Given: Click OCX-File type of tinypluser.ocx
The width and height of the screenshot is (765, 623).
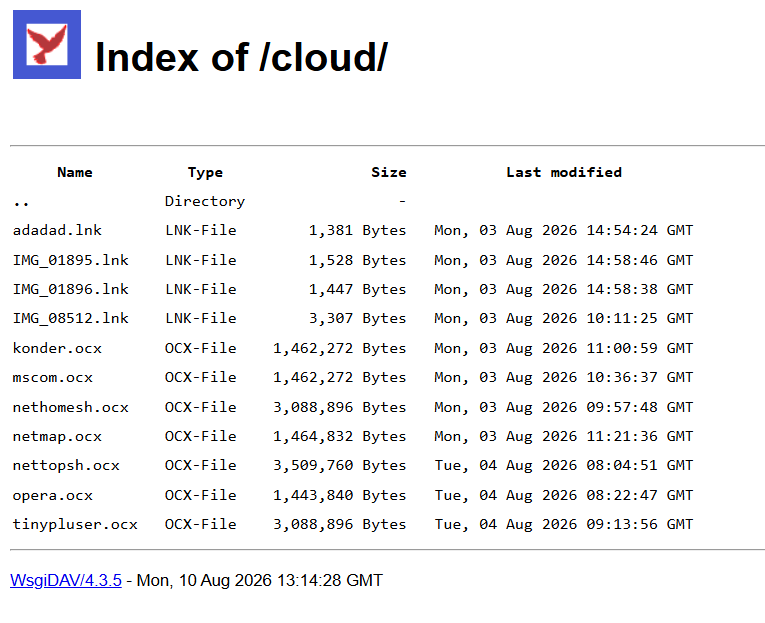Looking at the screenshot, I should pyautogui.click(x=201, y=524).
